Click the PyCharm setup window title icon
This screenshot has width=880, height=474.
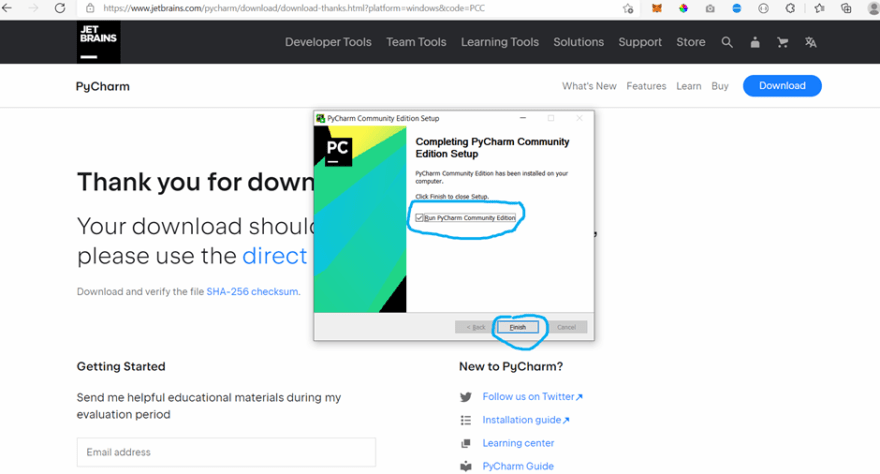[320, 118]
